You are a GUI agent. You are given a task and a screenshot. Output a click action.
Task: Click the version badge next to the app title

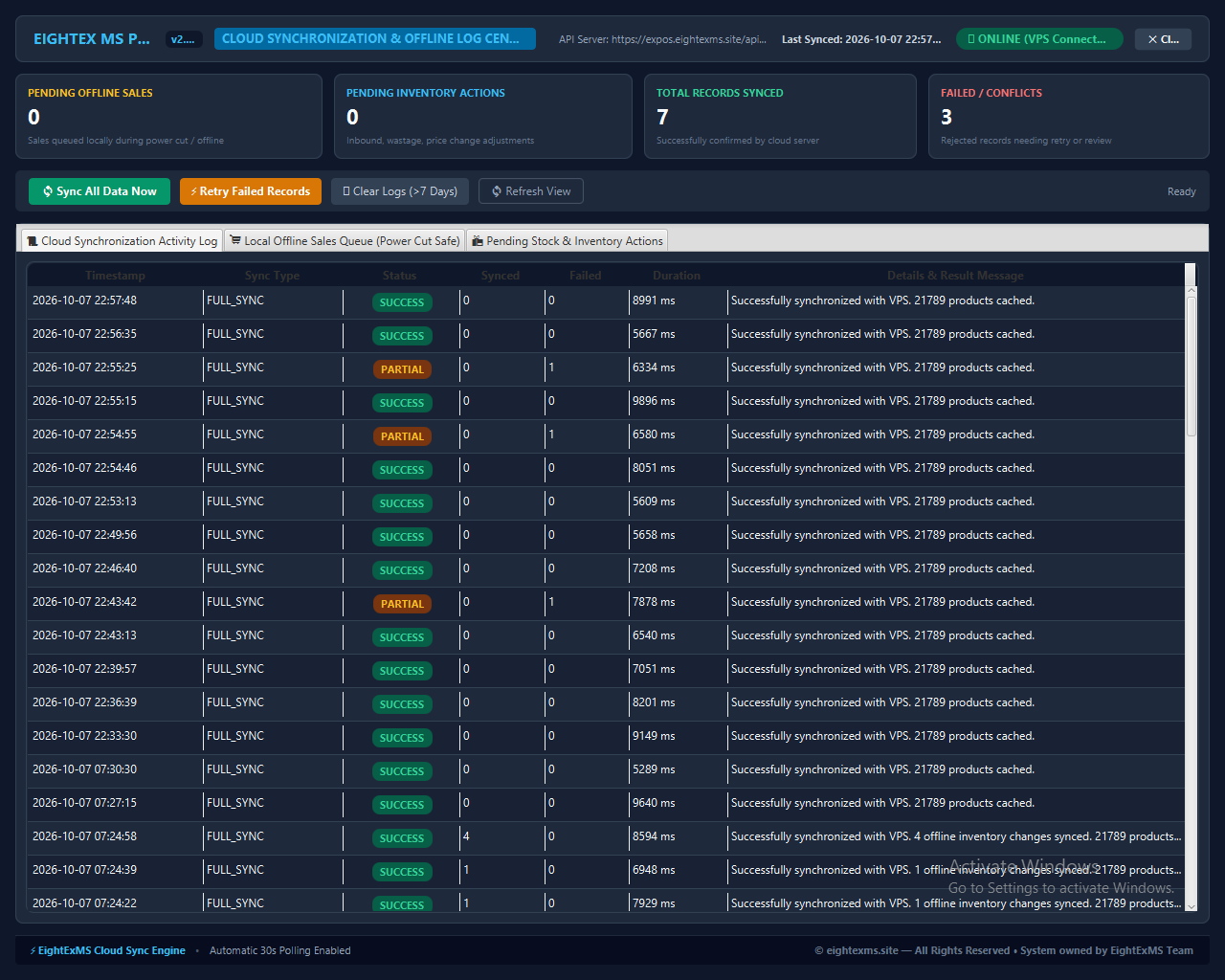(184, 39)
